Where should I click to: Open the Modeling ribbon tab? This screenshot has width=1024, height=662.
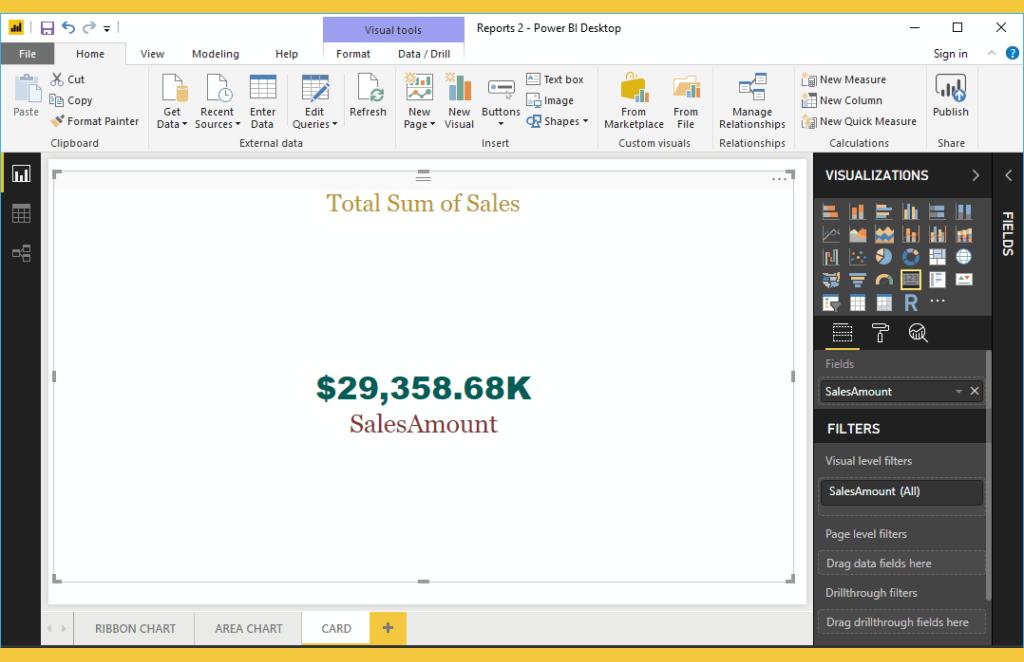coord(215,54)
